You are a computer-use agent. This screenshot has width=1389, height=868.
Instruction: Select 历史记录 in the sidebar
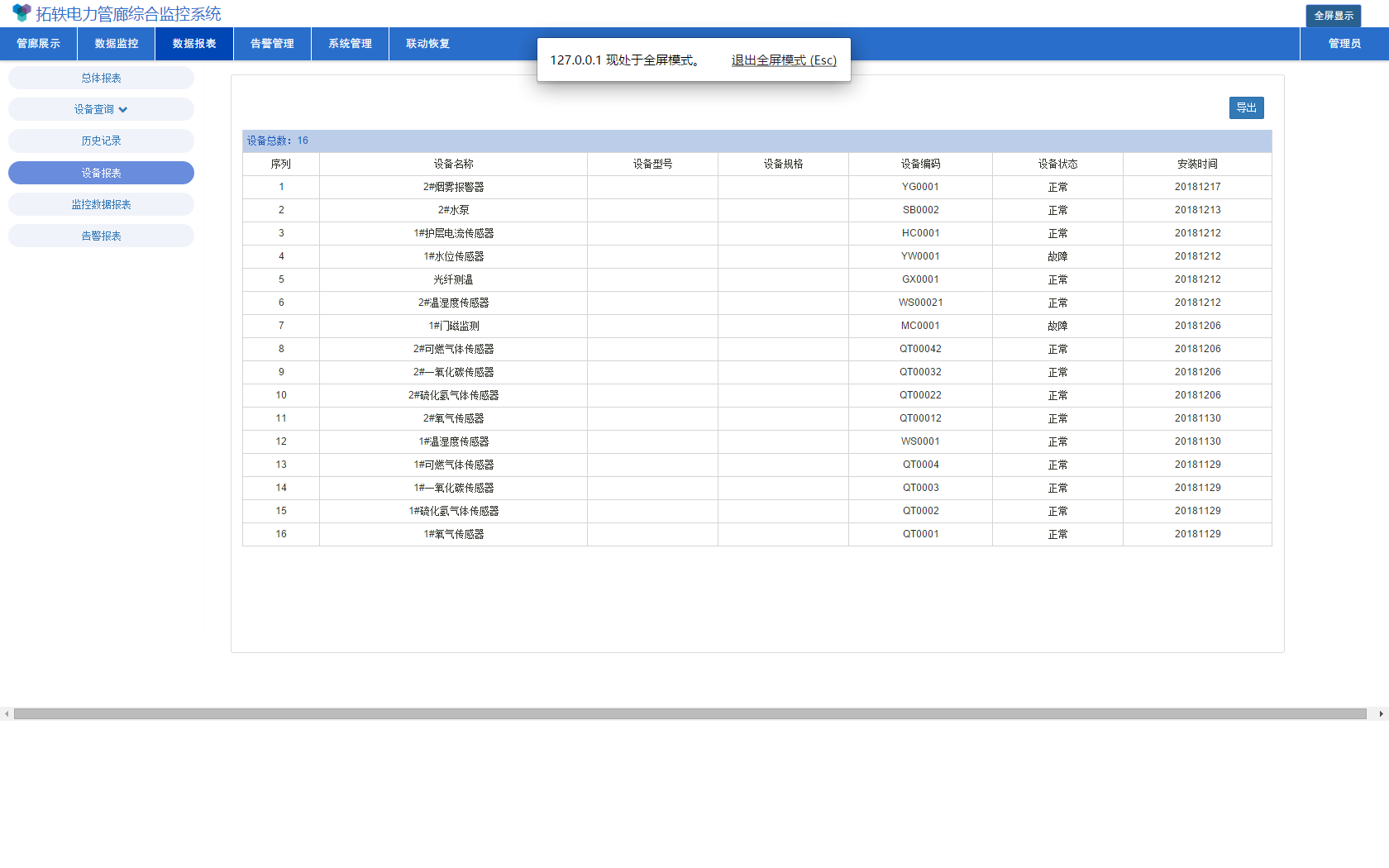coord(101,141)
